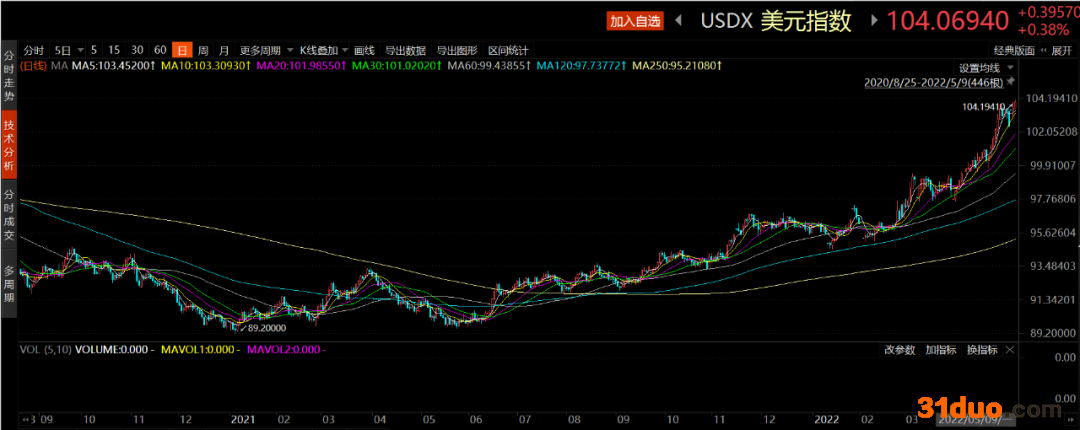Close the VOL indicator panel
Screen dimensions: 1080x430
pyautogui.click(x=1010, y=349)
